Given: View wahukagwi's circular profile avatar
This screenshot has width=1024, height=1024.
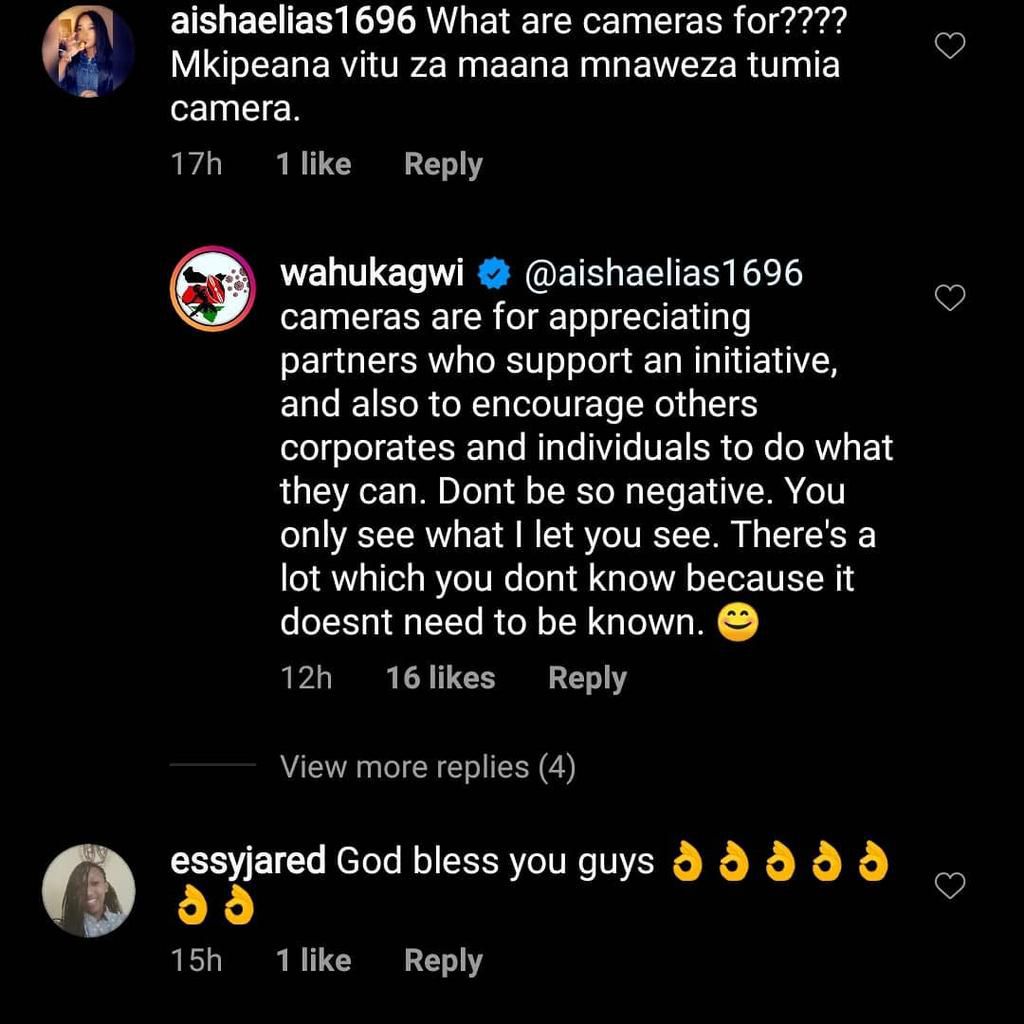Looking at the screenshot, I should pos(212,288).
